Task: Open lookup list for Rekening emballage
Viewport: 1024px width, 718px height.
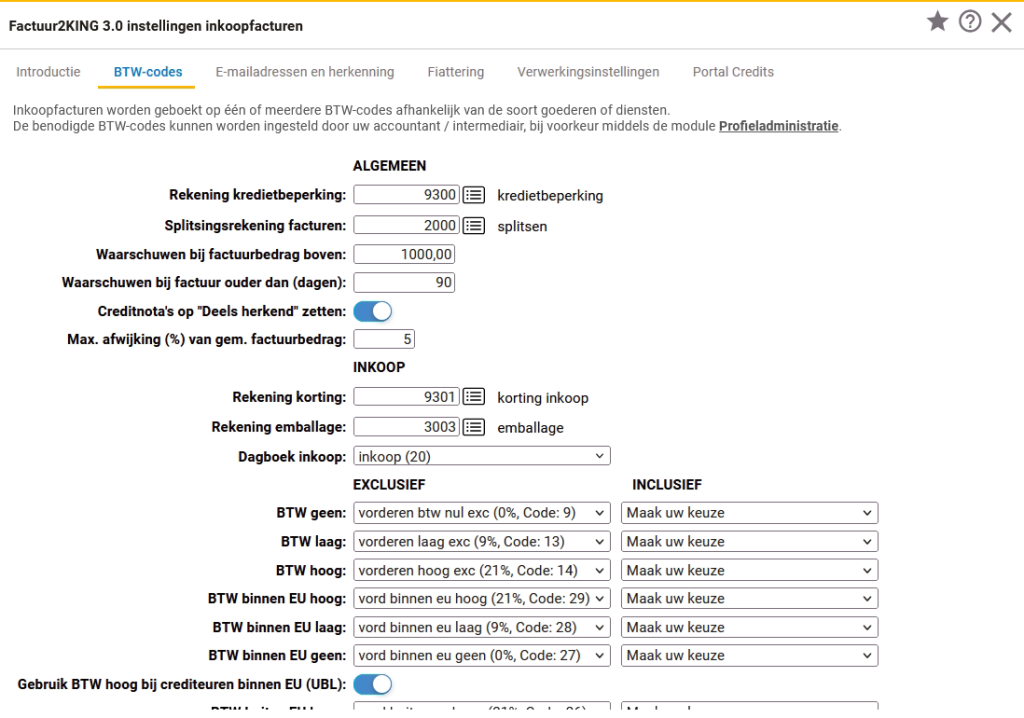Action: (x=473, y=428)
